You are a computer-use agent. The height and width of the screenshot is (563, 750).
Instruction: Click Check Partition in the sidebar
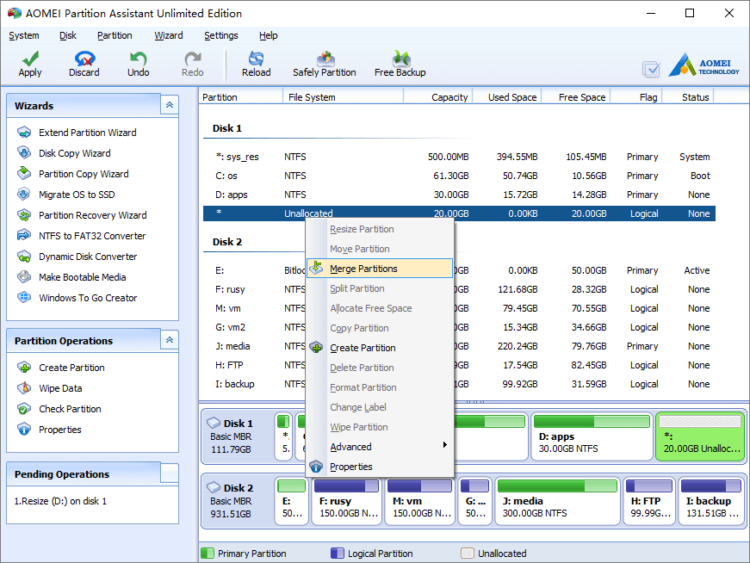[70, 409]
